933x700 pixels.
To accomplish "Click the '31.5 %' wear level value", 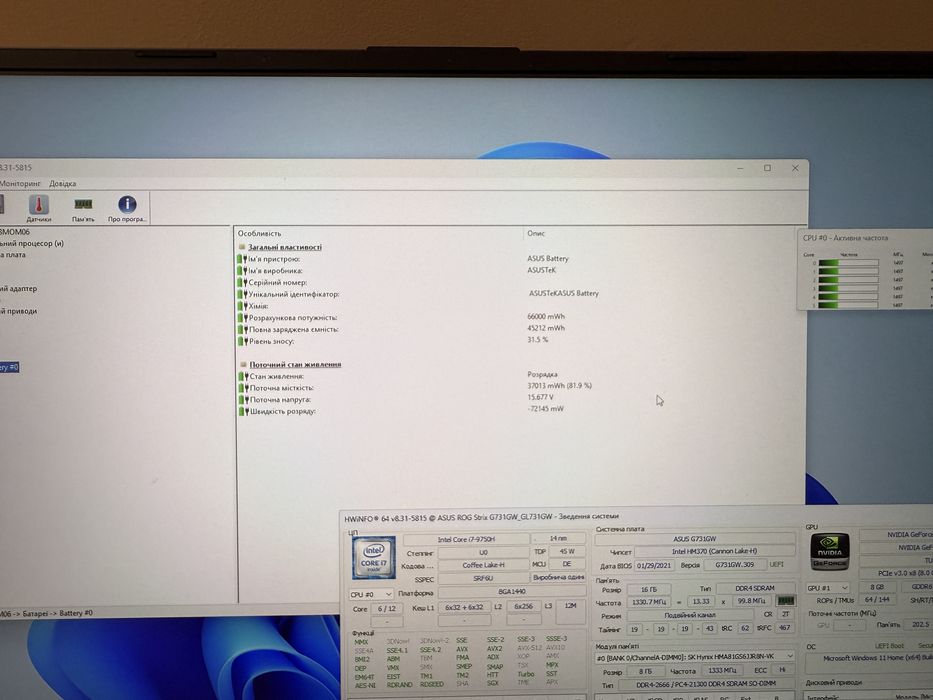I will tap(538, 339).
